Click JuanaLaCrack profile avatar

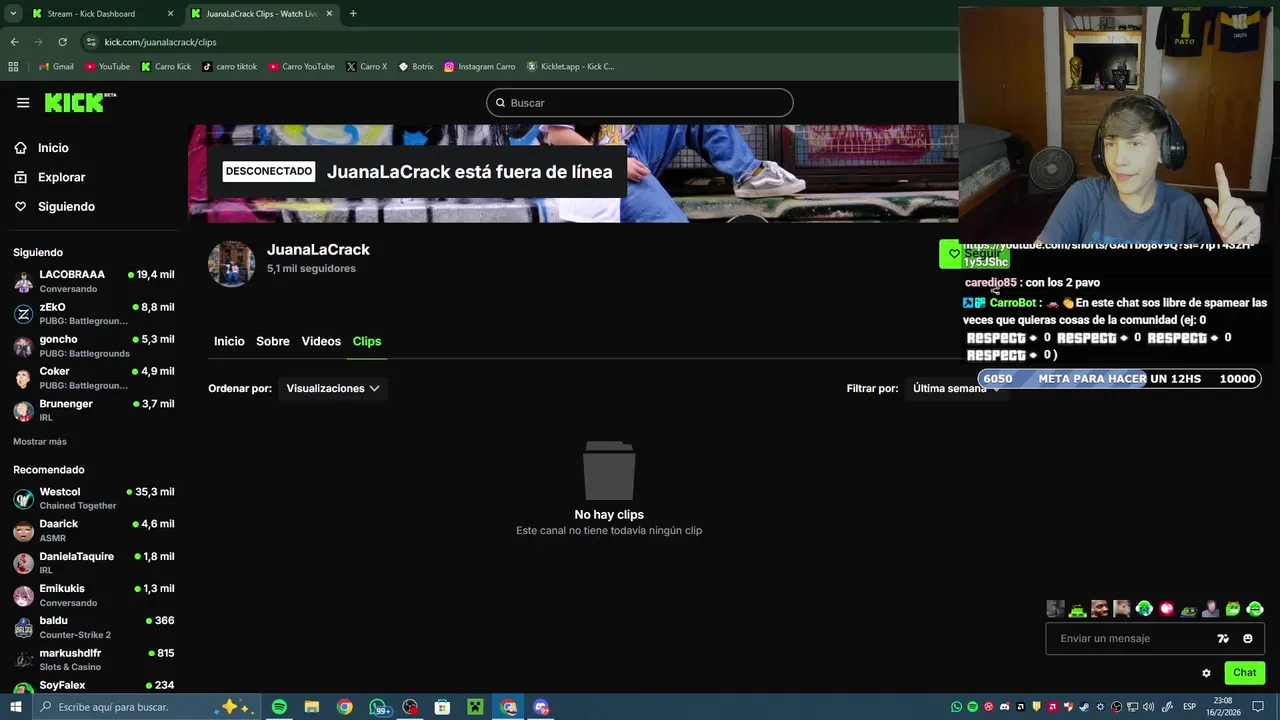(231, 264)
